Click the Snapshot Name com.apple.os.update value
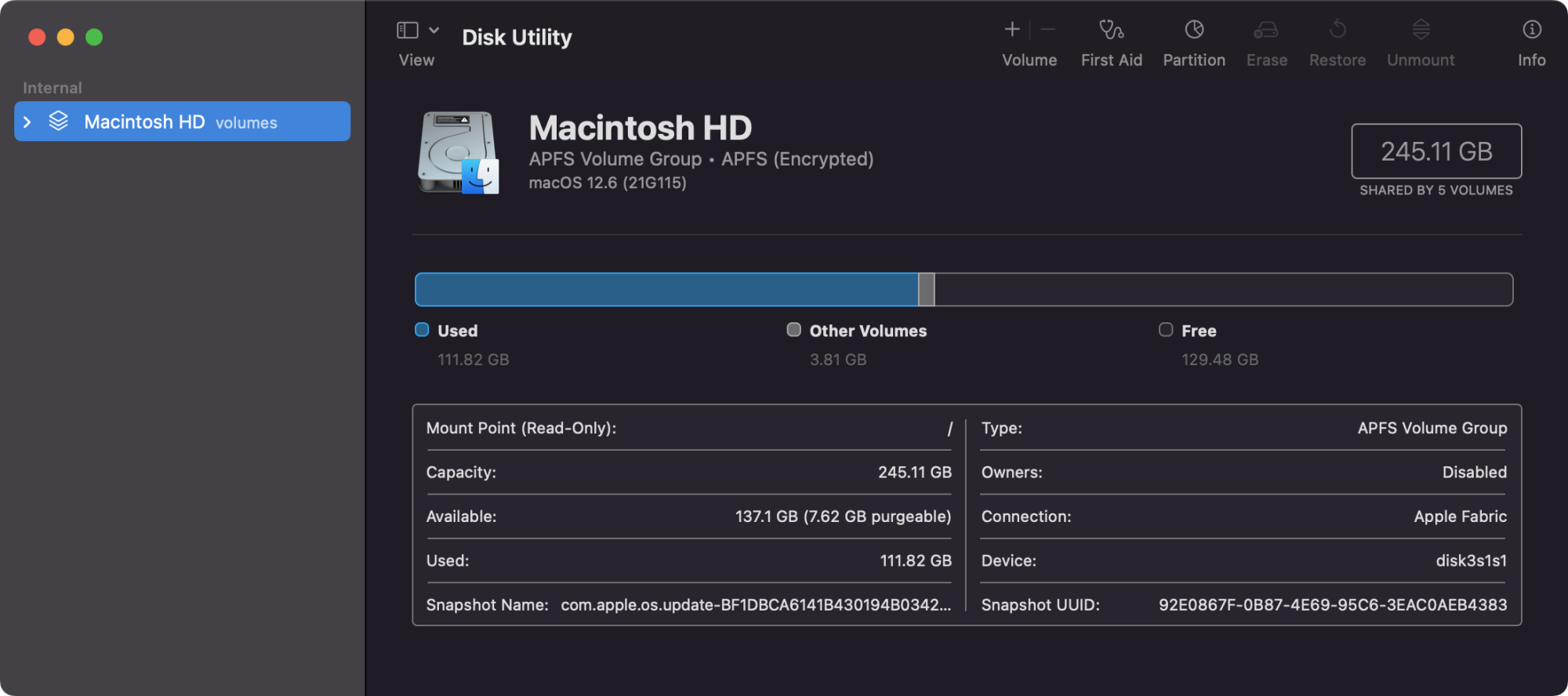Viewport: 1568px width, 696px height. coord(756,605)
